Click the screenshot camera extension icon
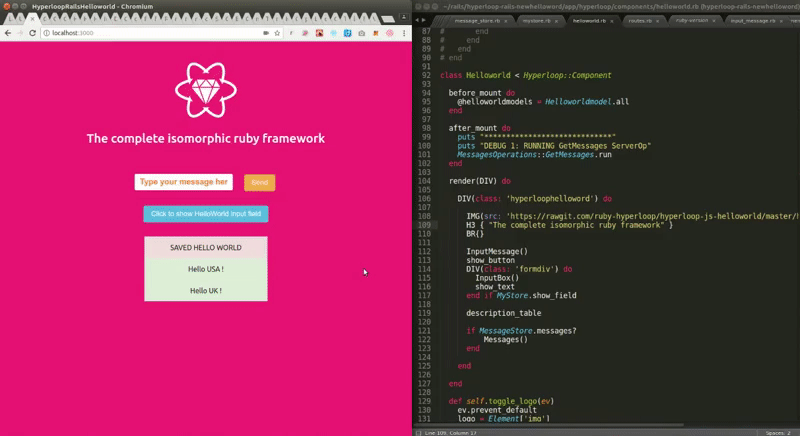Viewport: 800px width, 436px height. pyautogui.click(x=362, y=33)
